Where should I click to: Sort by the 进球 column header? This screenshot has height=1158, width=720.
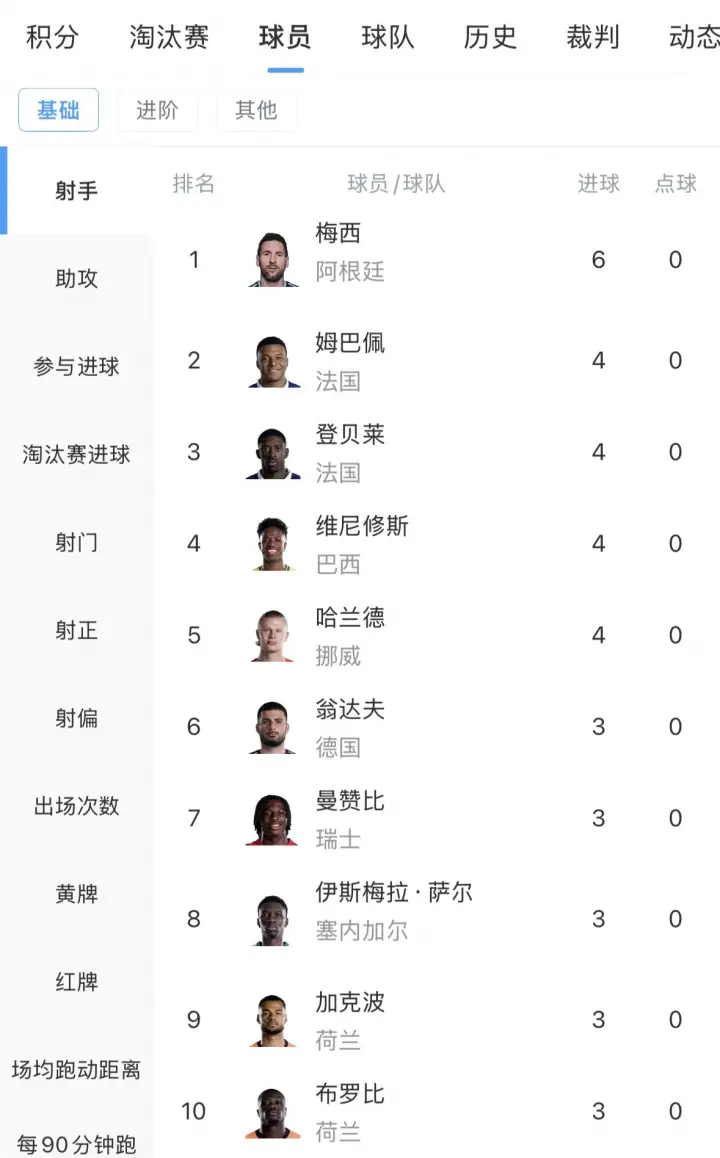point(598,183)
